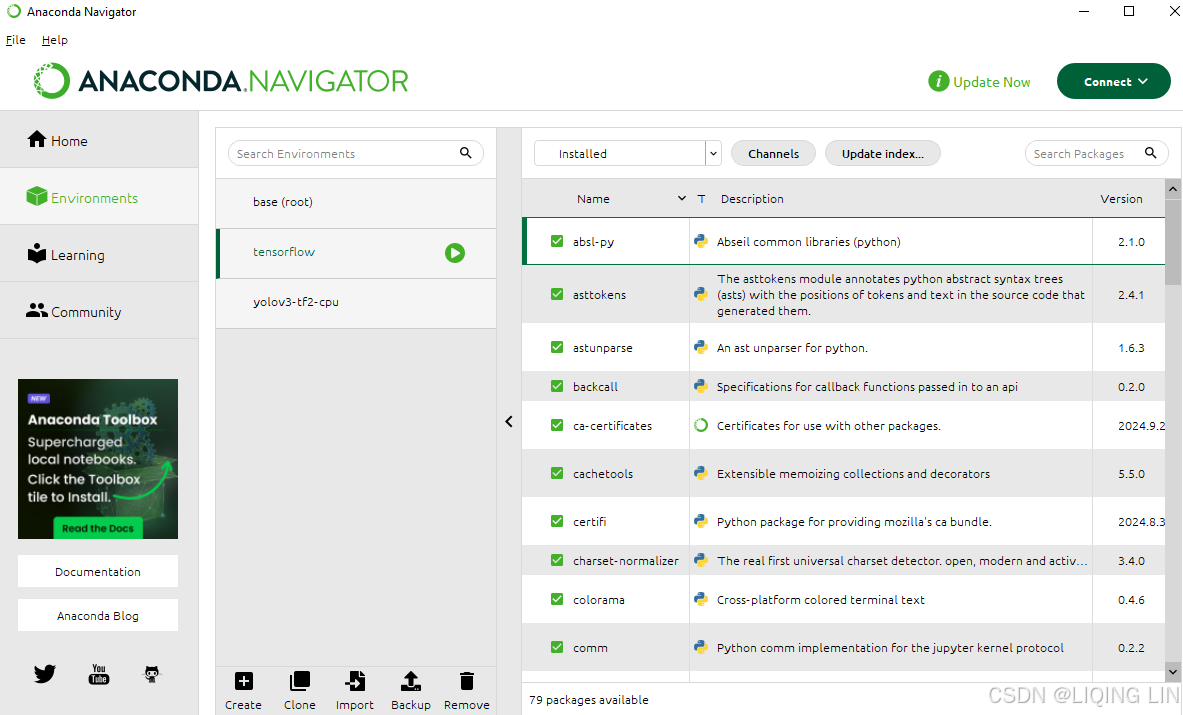1183x715 pixels.
Task: Click the green run arrow on tensorflow
Action: click(x=455, y=253)
